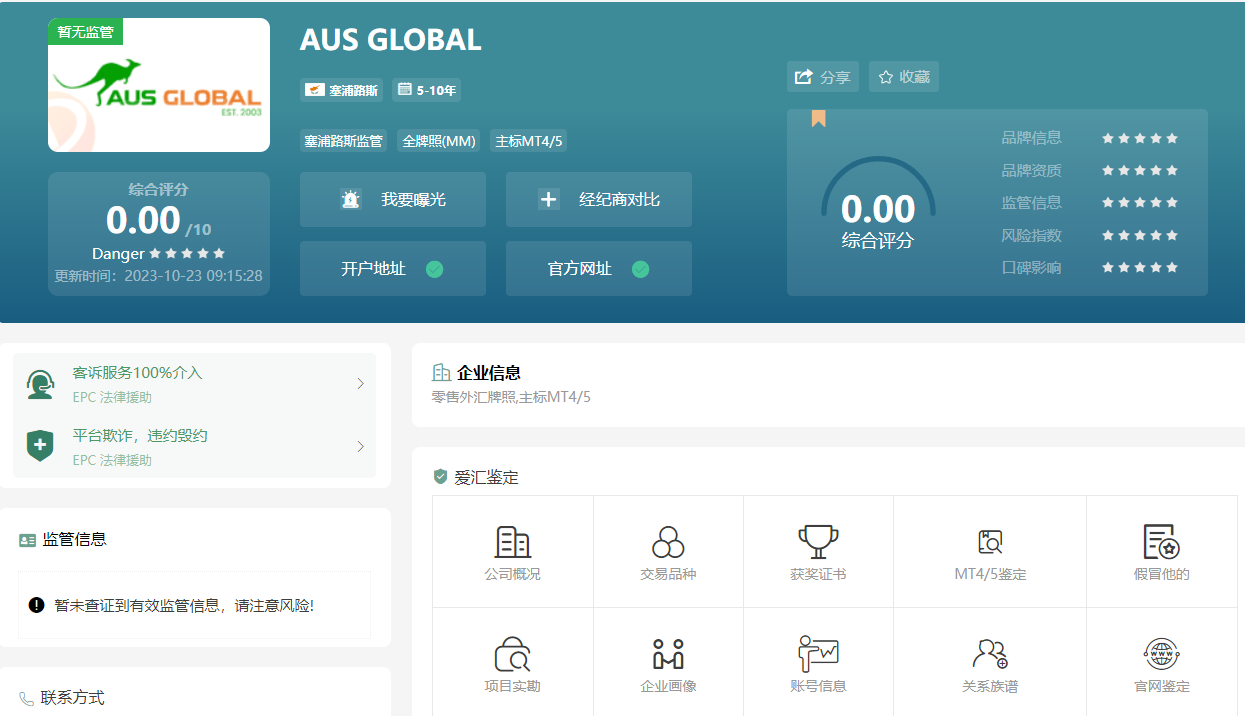Open the 假冒他的 counterfeit icon
The height and width of the screenshot is (716, 1245).
(1161, 543)
